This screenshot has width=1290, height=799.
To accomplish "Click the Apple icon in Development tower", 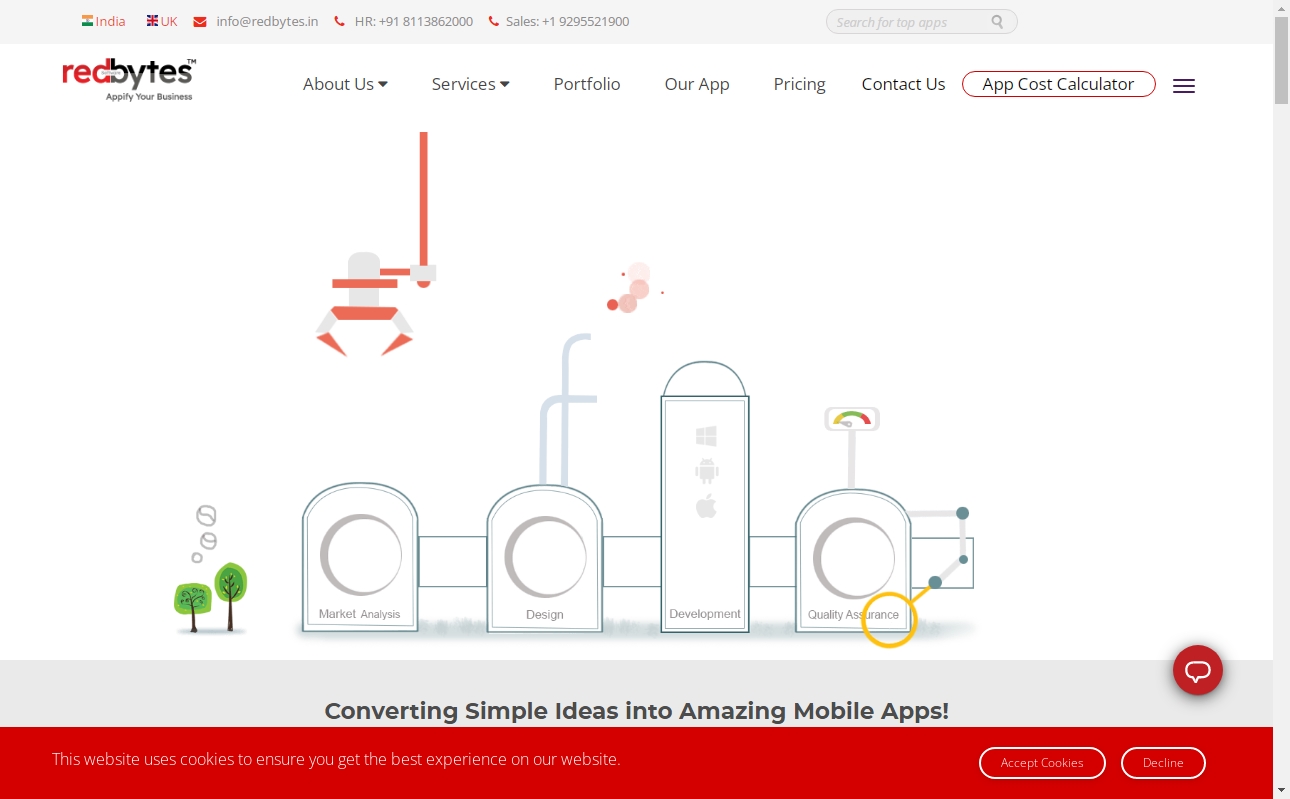I will point(706,505).
